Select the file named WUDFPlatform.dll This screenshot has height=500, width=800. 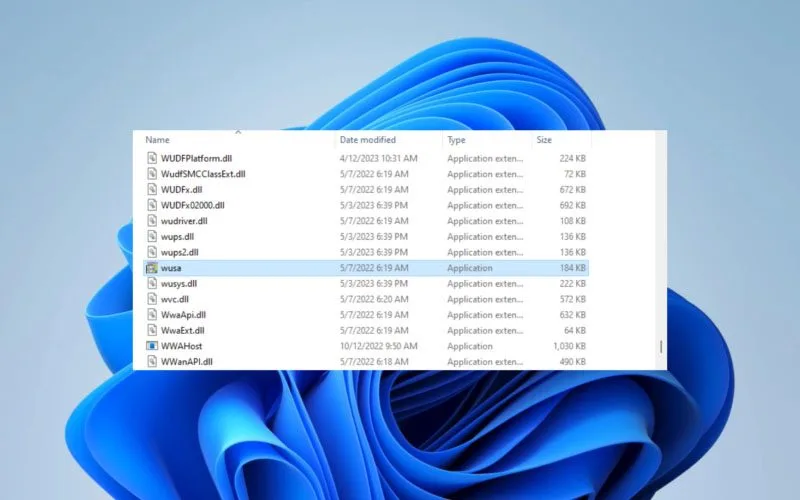pyautogui.click(x=196, y=158)
